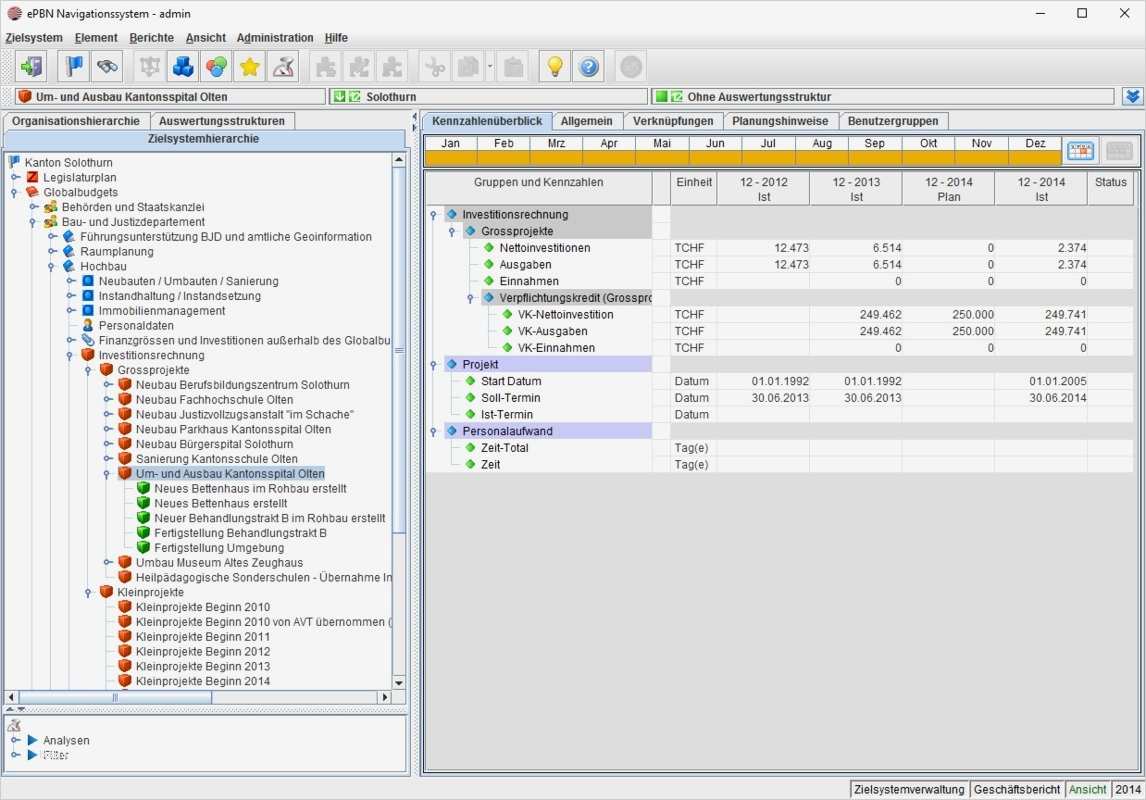Click the calendar icon beside Dez
This screenshot has width=1146, height=800.
pos(1081,150)
